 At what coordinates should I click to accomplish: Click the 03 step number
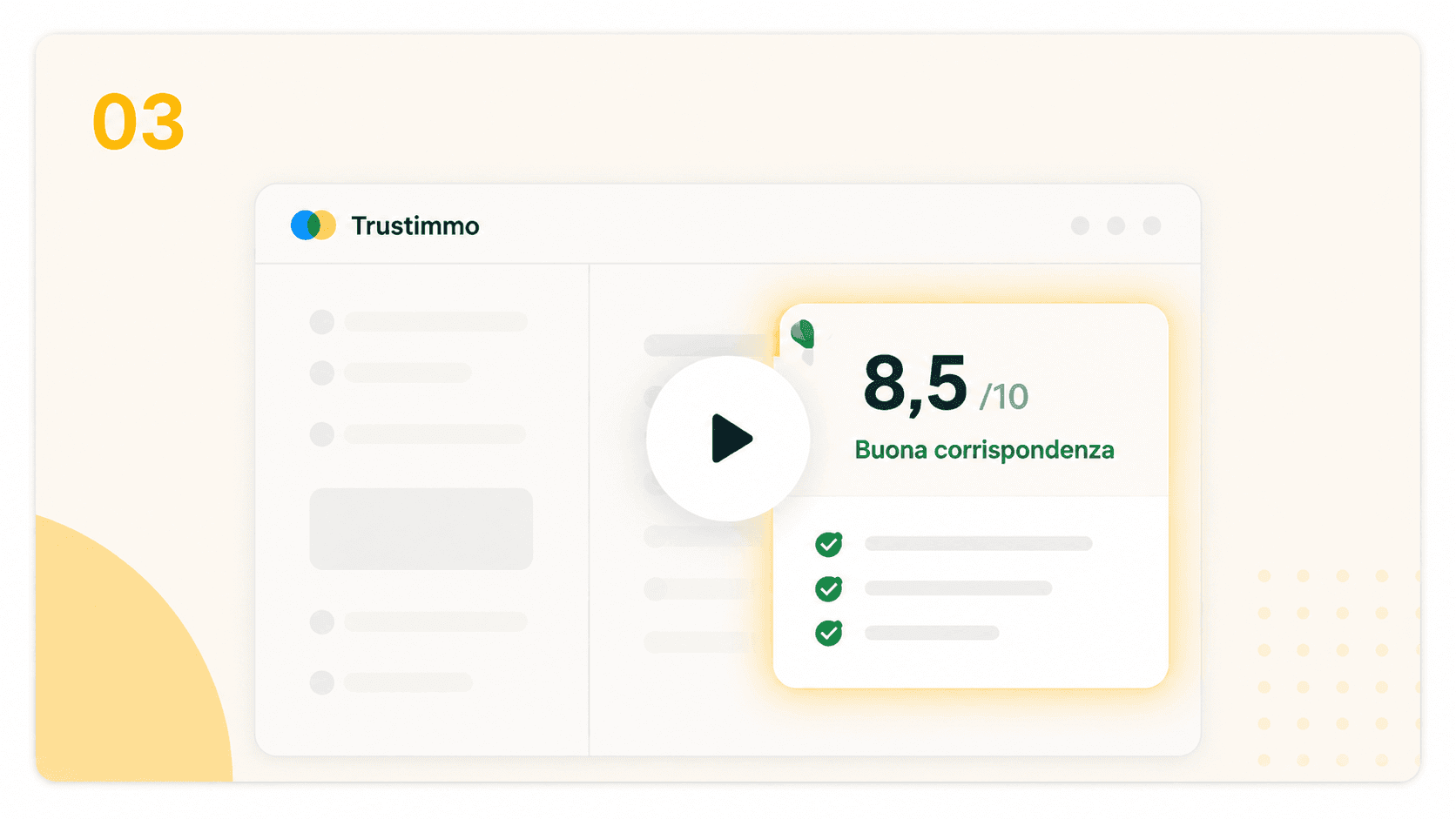(138, 123)
